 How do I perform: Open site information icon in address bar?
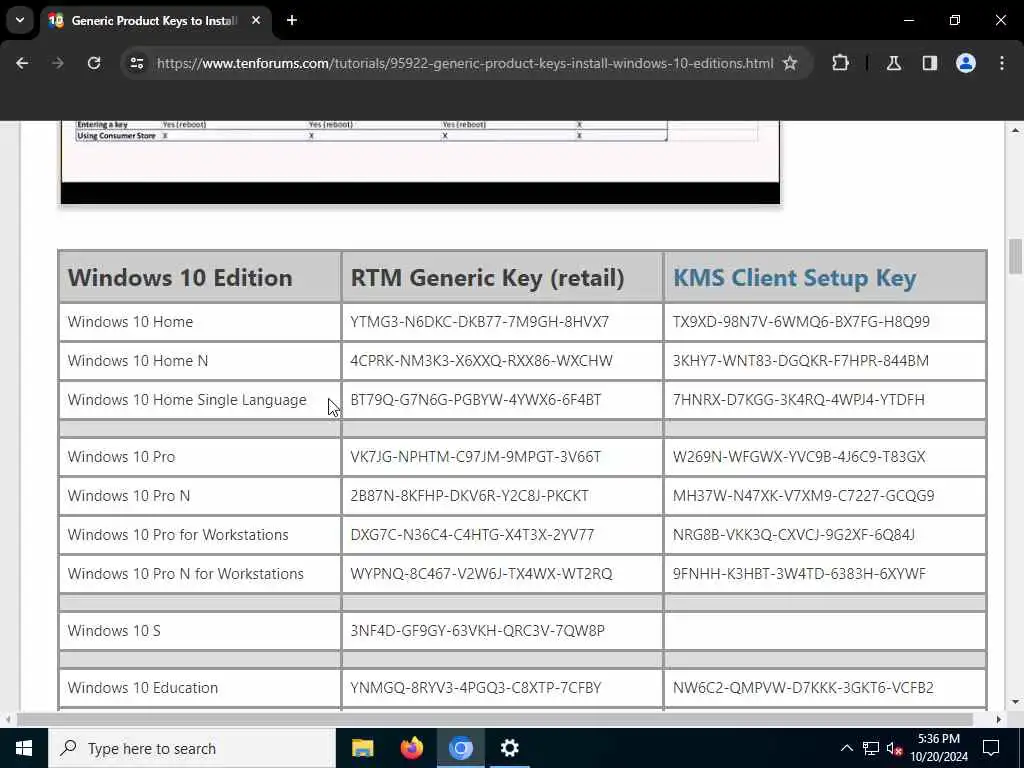tap(136, 63)
